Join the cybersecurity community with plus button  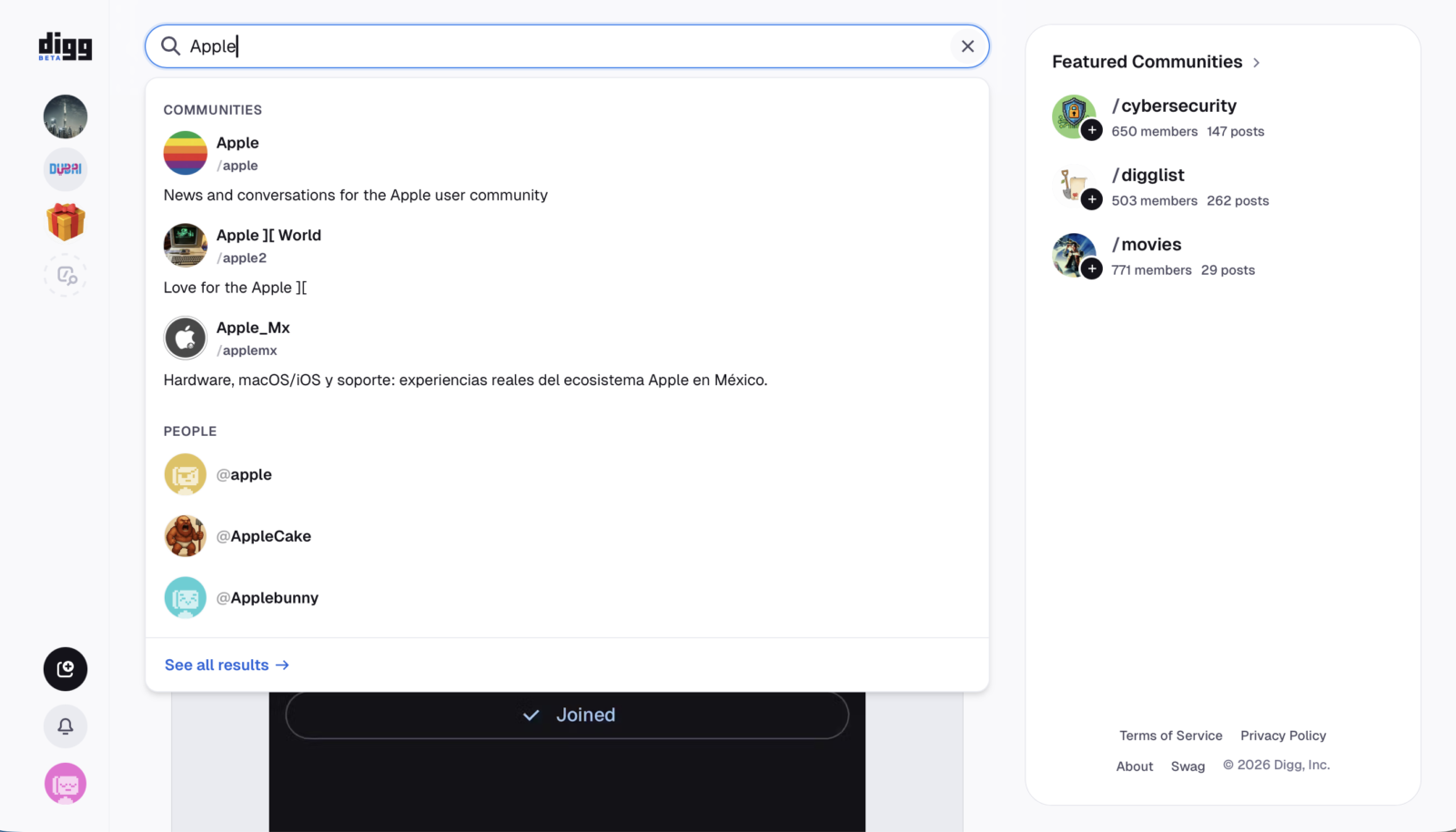point(1092,130)
